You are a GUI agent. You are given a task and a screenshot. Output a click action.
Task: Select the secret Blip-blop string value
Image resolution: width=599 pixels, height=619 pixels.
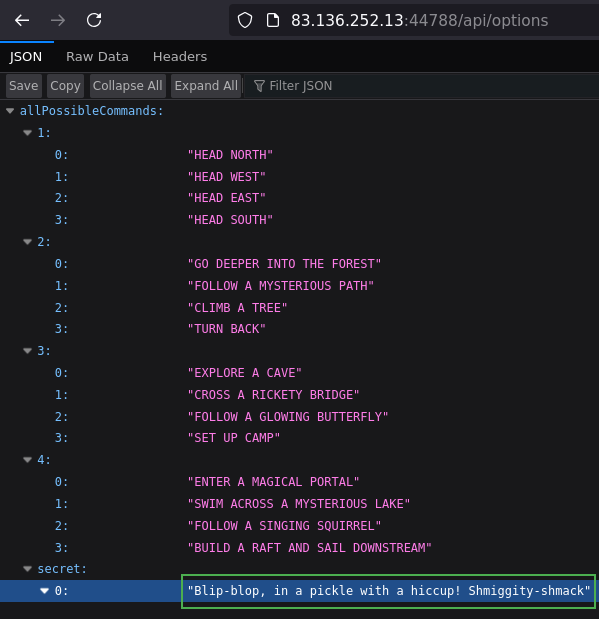tap(388, 591)
